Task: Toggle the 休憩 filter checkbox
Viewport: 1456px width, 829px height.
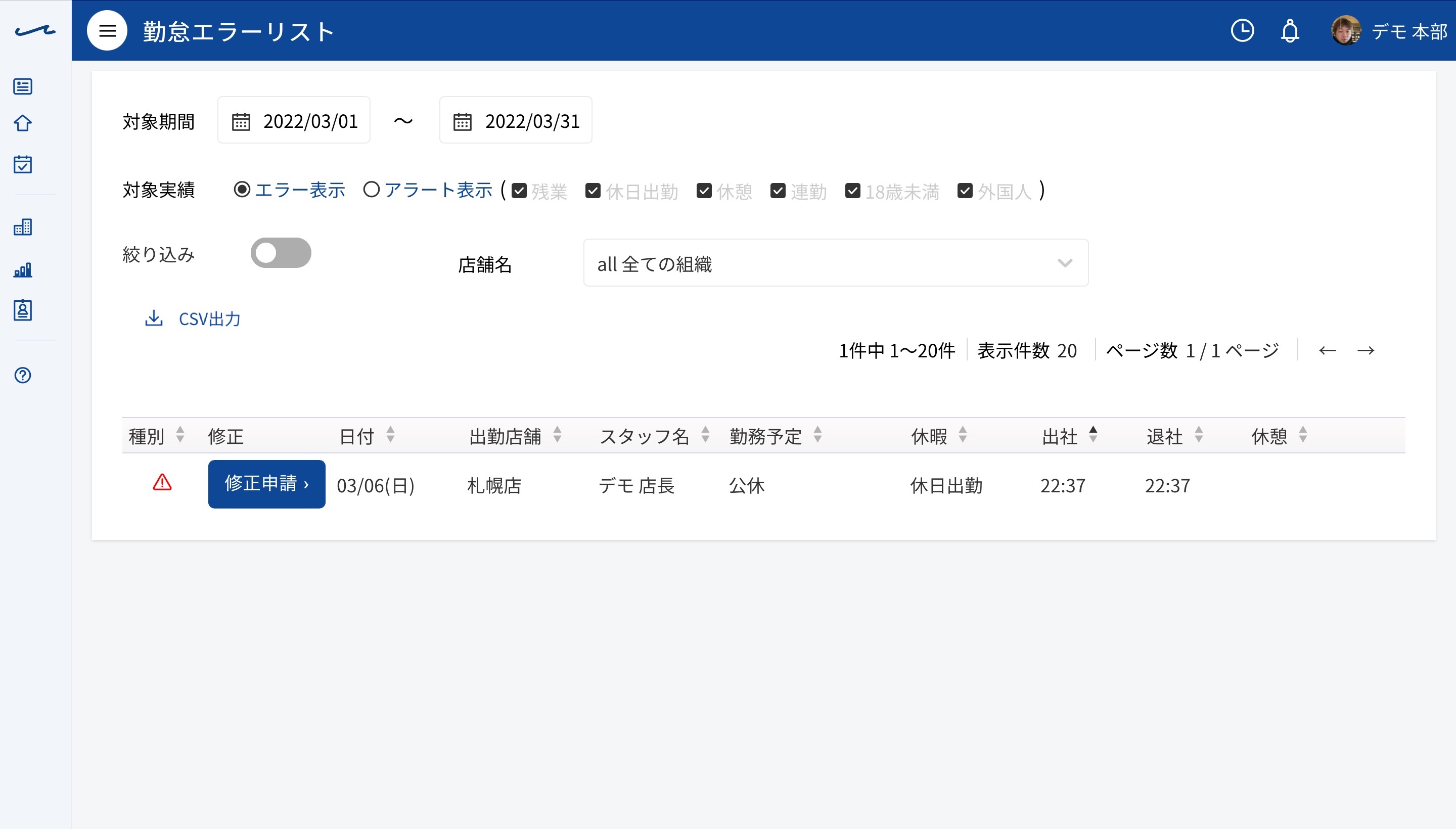Action: (x=704, y=191)
